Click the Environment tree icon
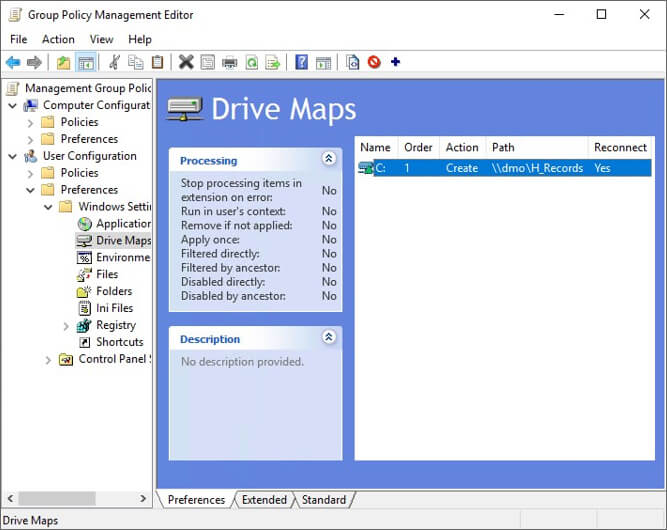The image size is (667, 530). 84,257
